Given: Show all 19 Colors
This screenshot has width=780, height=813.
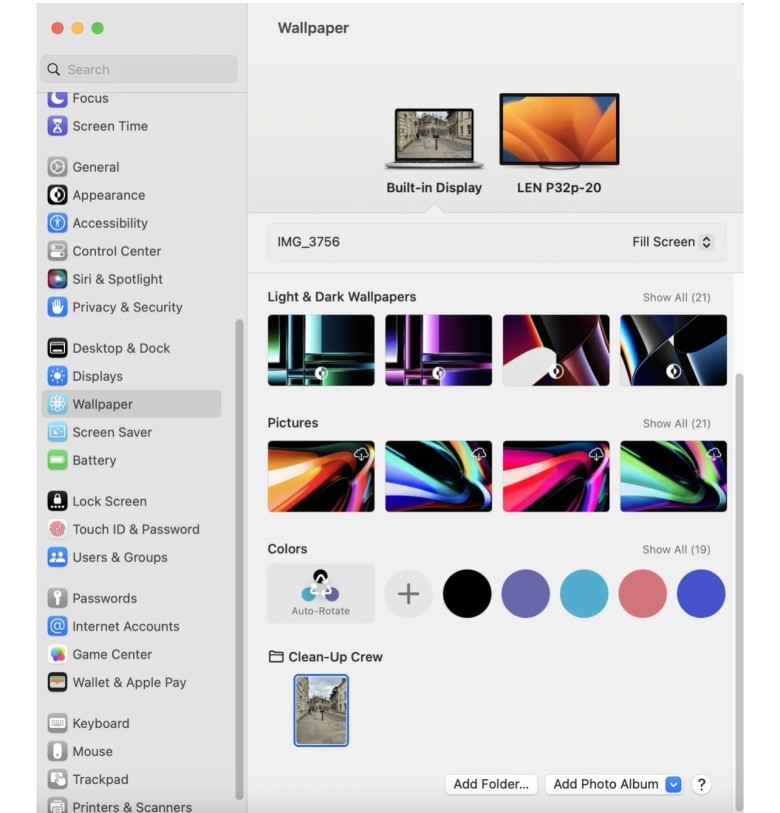Looking at the screenshot, I should pos(676,549).
